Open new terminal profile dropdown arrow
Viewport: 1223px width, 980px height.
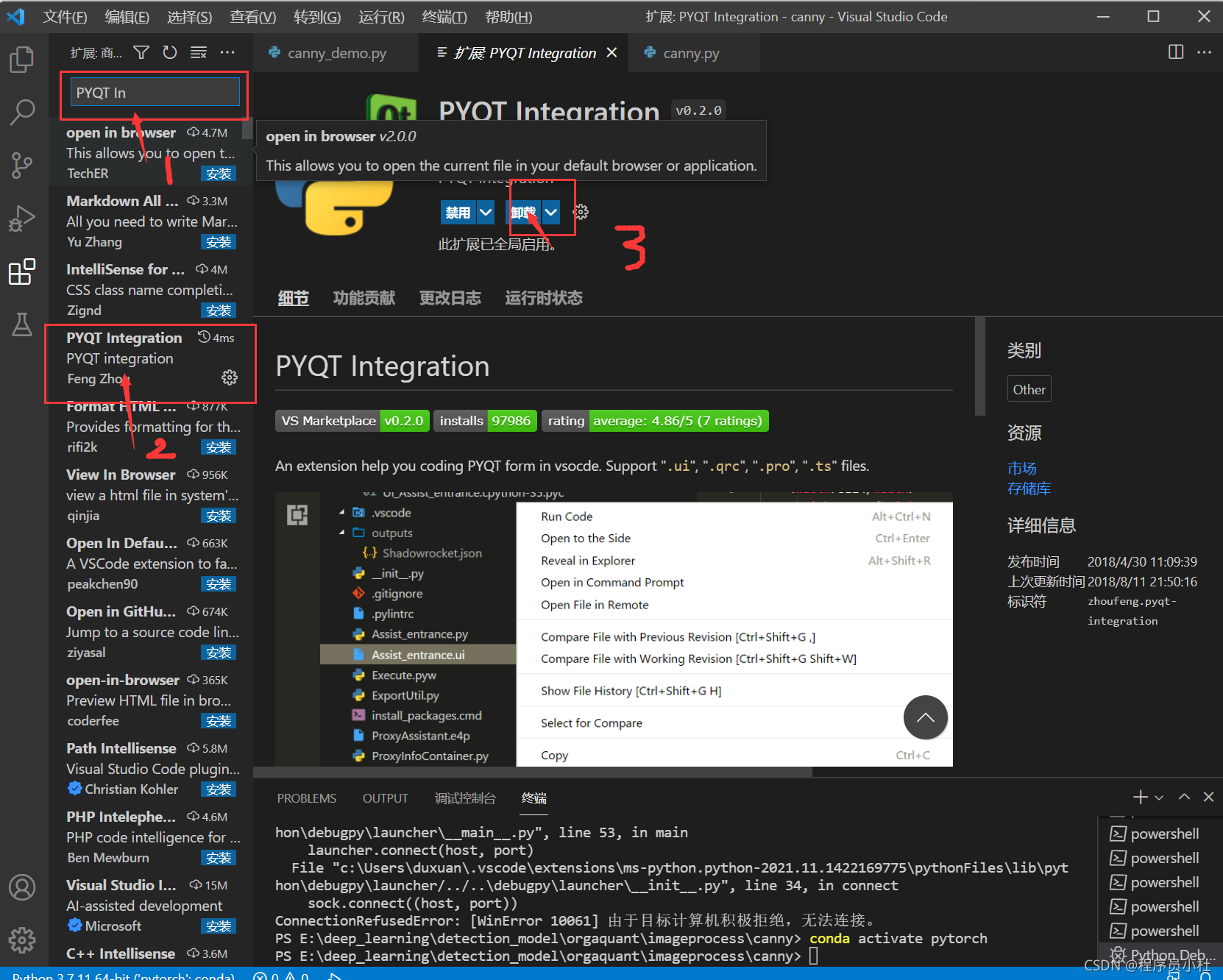1159,798
